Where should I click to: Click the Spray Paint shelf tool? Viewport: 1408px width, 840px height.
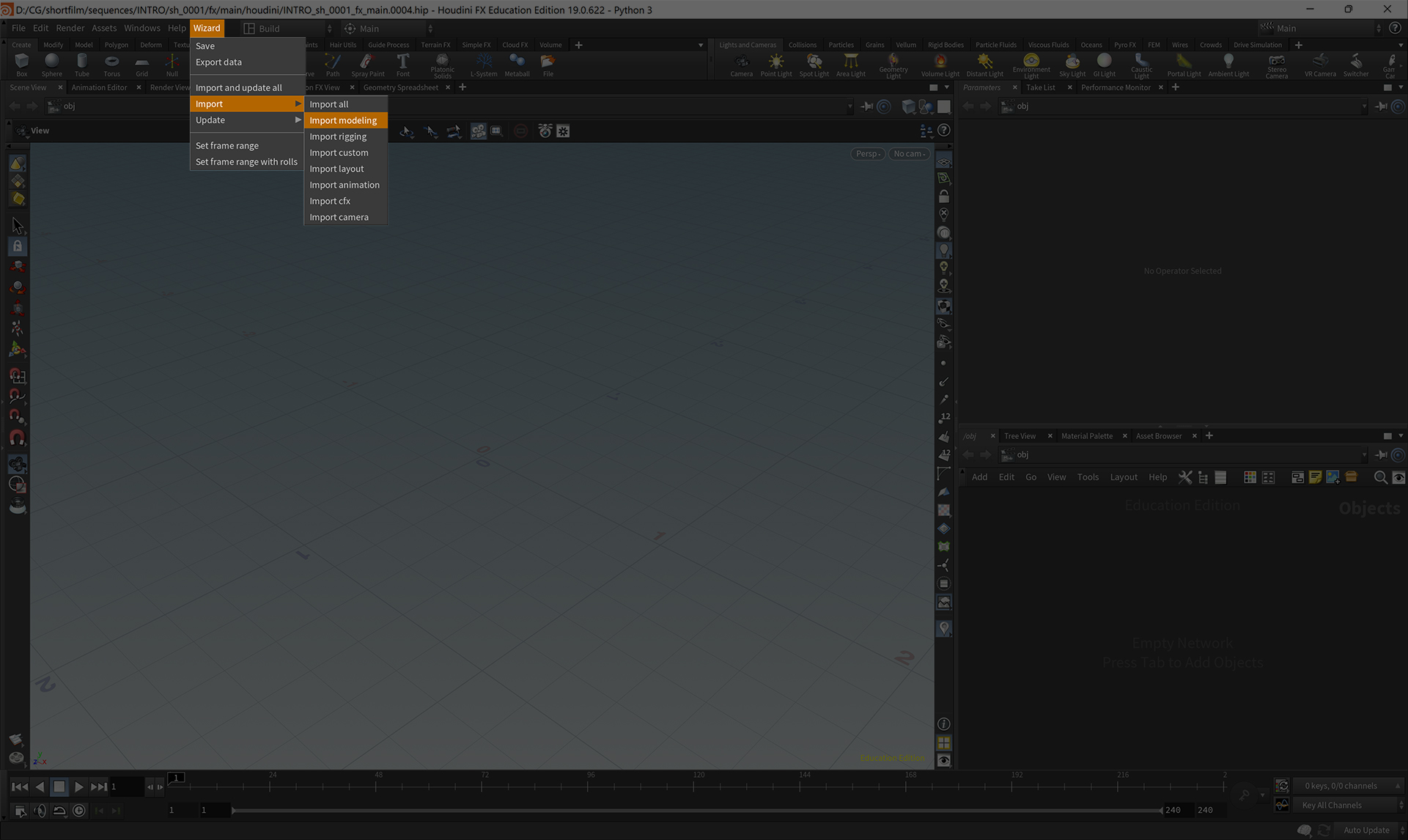(x=368, y=65)
